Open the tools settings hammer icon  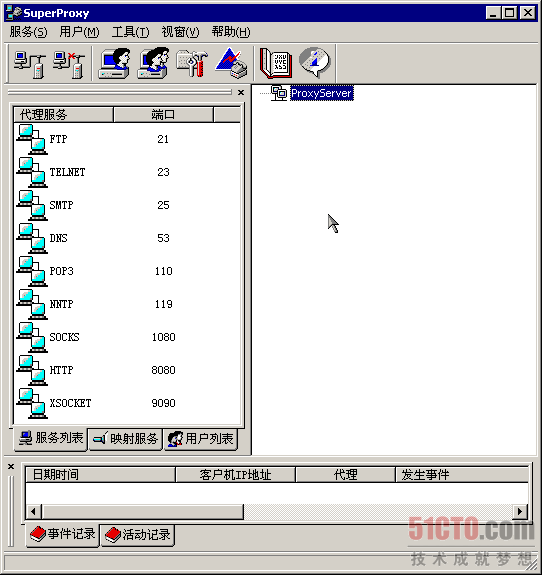pos(193,63)
